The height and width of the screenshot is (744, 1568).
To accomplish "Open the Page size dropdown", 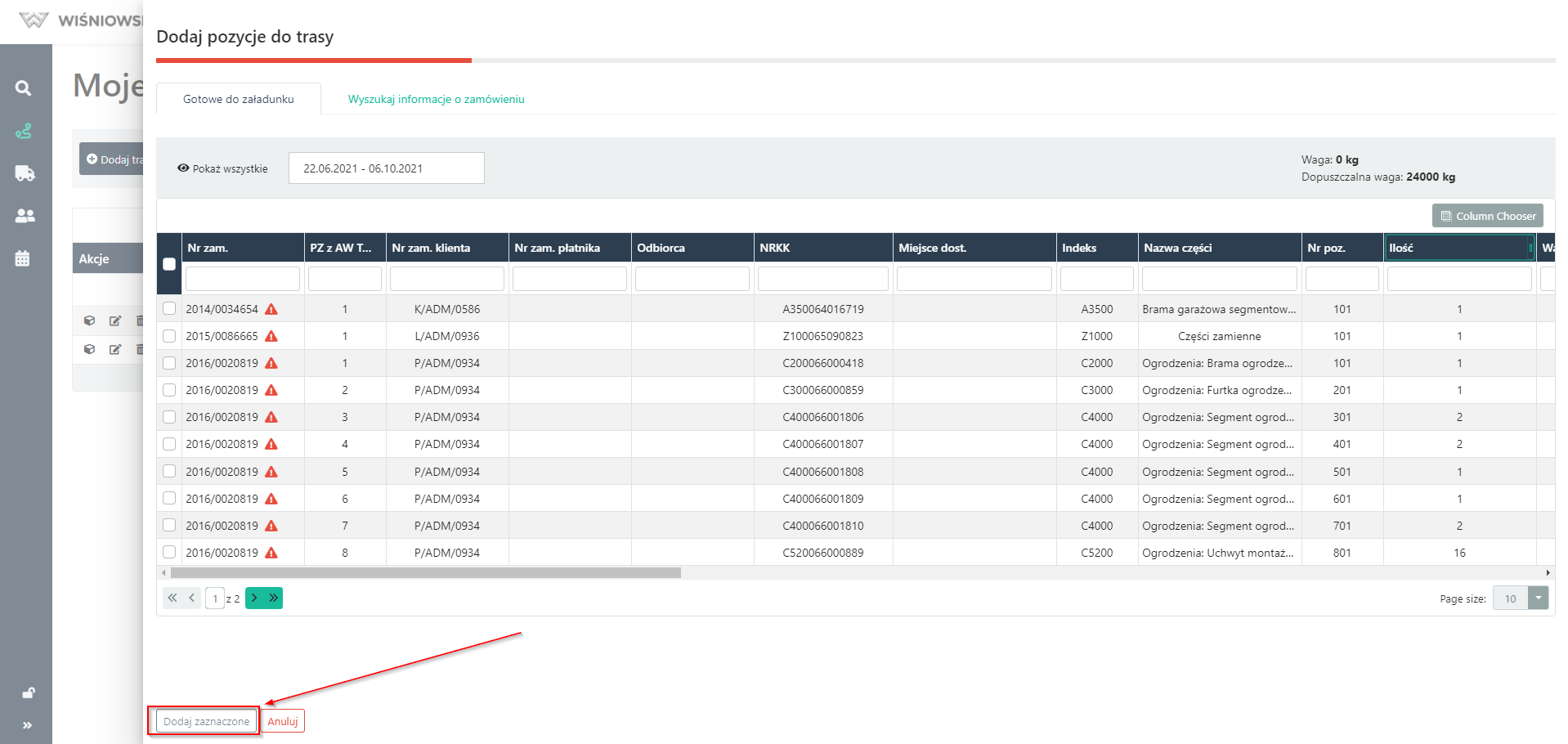I will click(x=1538, y=598).
